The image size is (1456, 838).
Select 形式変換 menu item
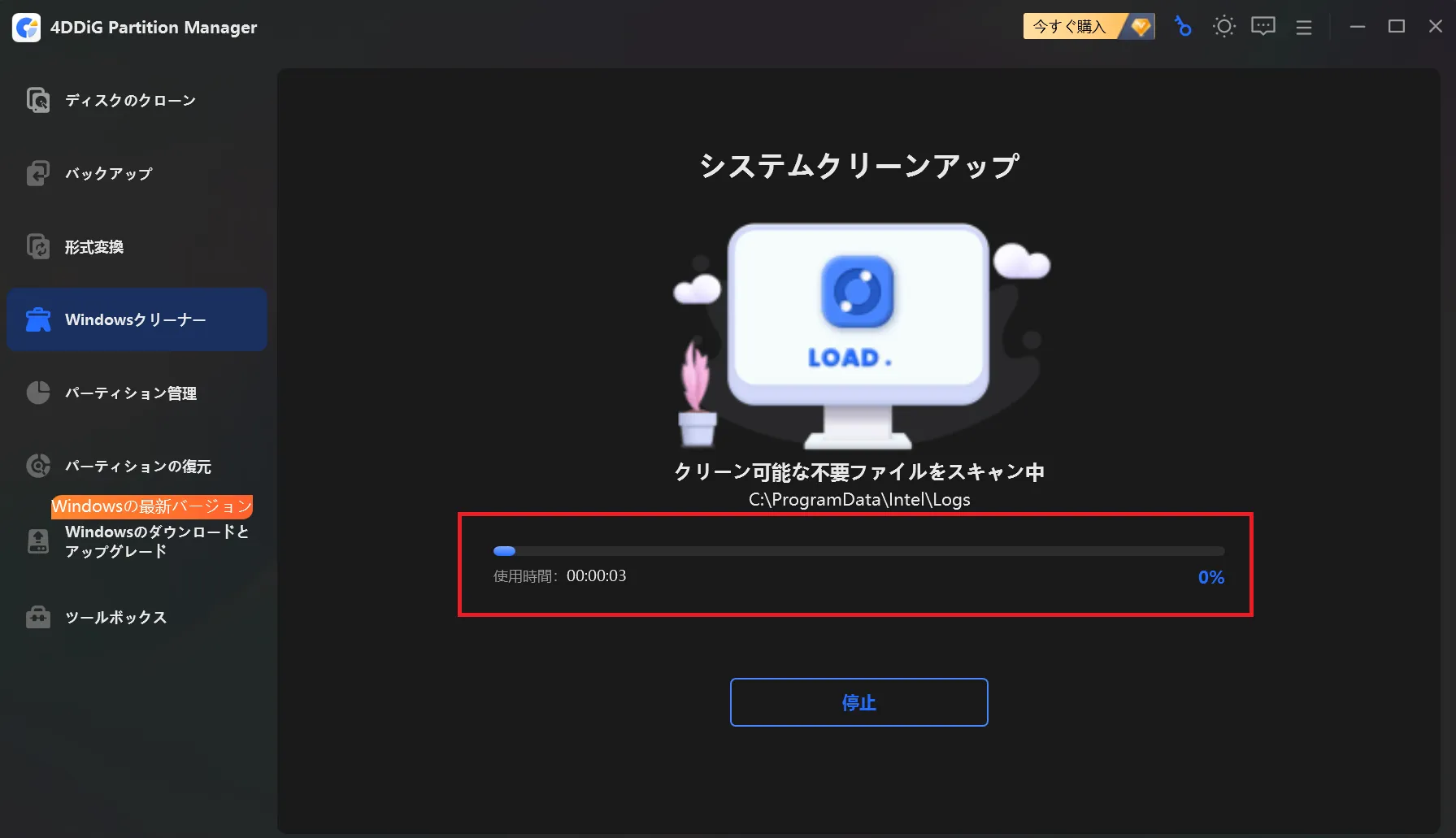[x=137, y=246]
